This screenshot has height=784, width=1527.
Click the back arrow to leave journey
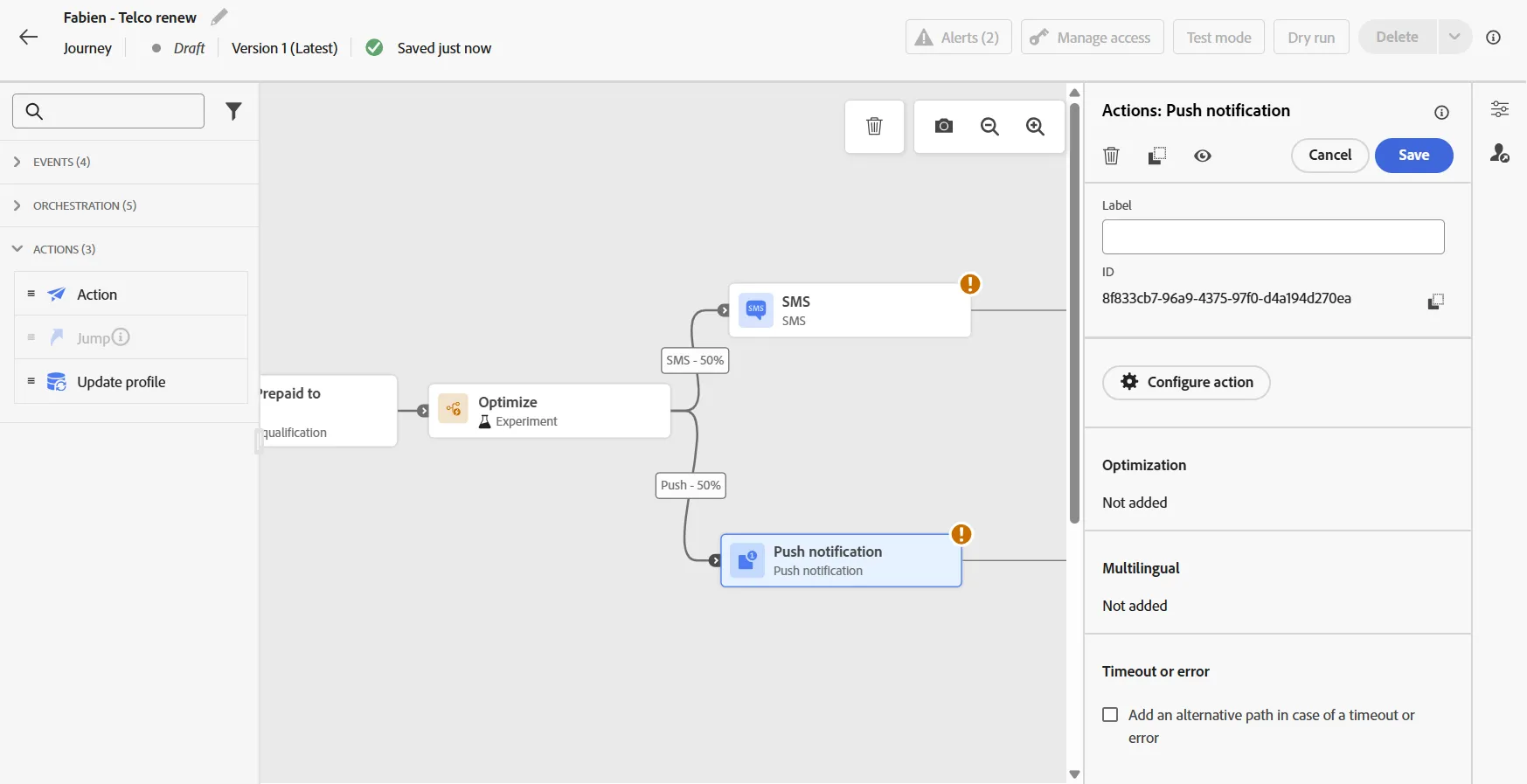(29, 37)
